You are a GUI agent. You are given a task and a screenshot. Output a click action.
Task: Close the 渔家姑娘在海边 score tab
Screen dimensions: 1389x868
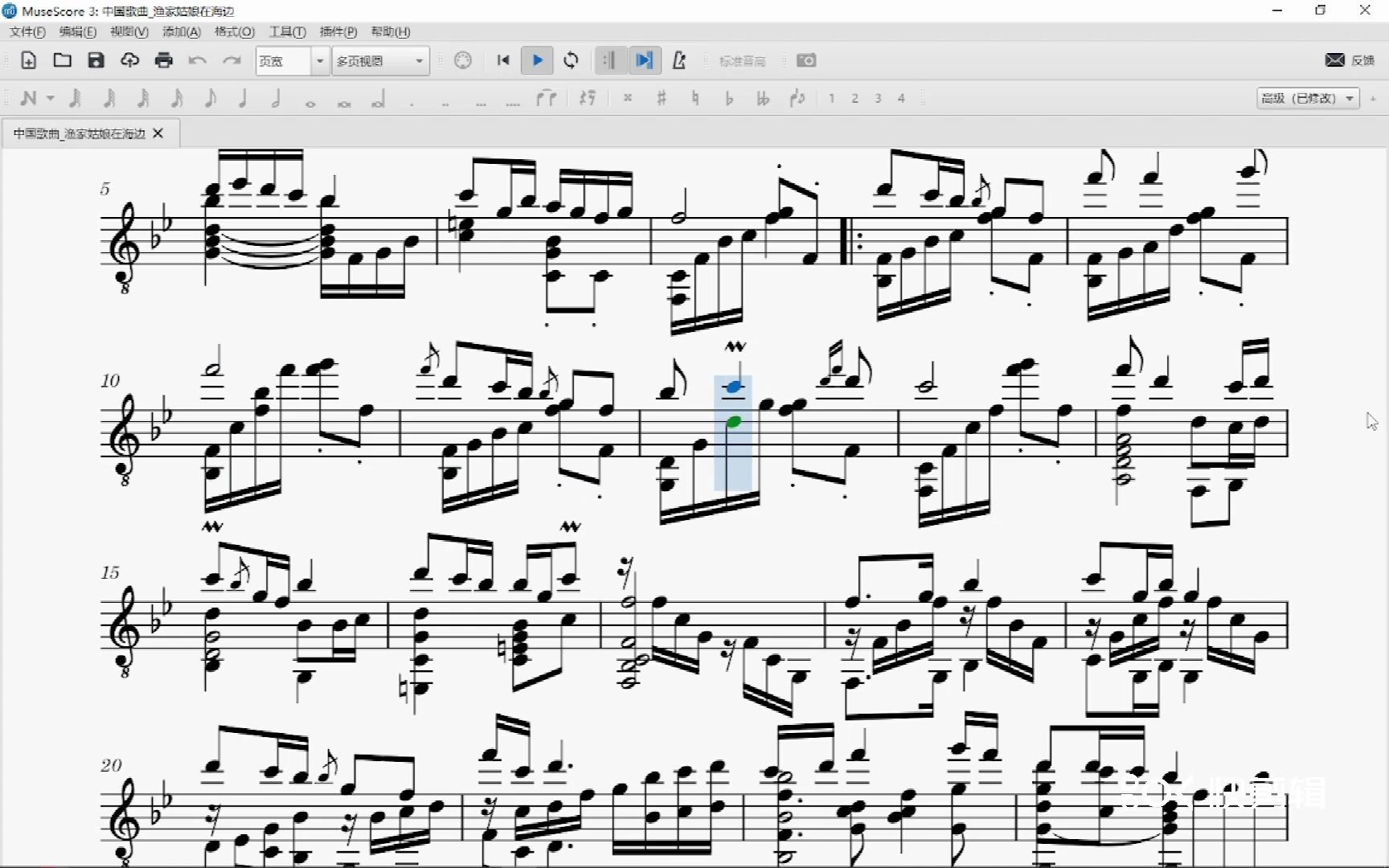(158, 133)
